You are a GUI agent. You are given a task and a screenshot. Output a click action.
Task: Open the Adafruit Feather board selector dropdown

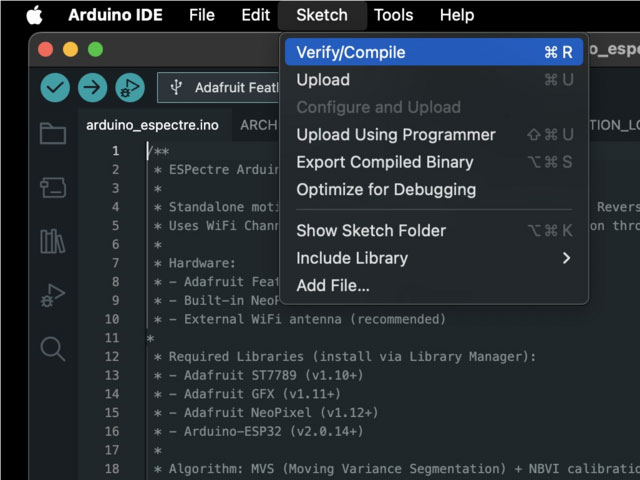coord(219,87)
